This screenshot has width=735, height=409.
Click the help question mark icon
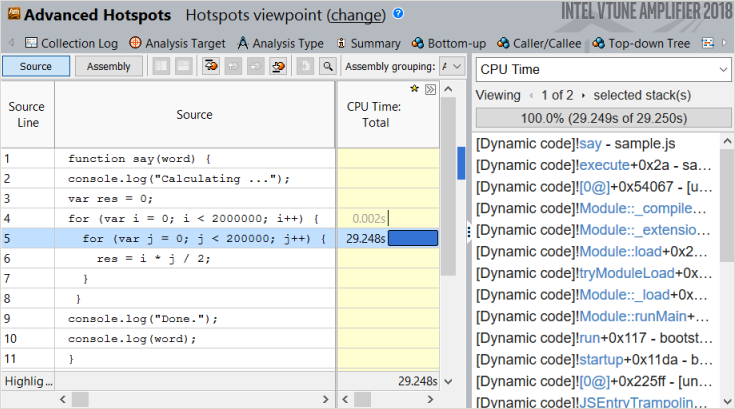pyautogui.click(x=399, y=15)
